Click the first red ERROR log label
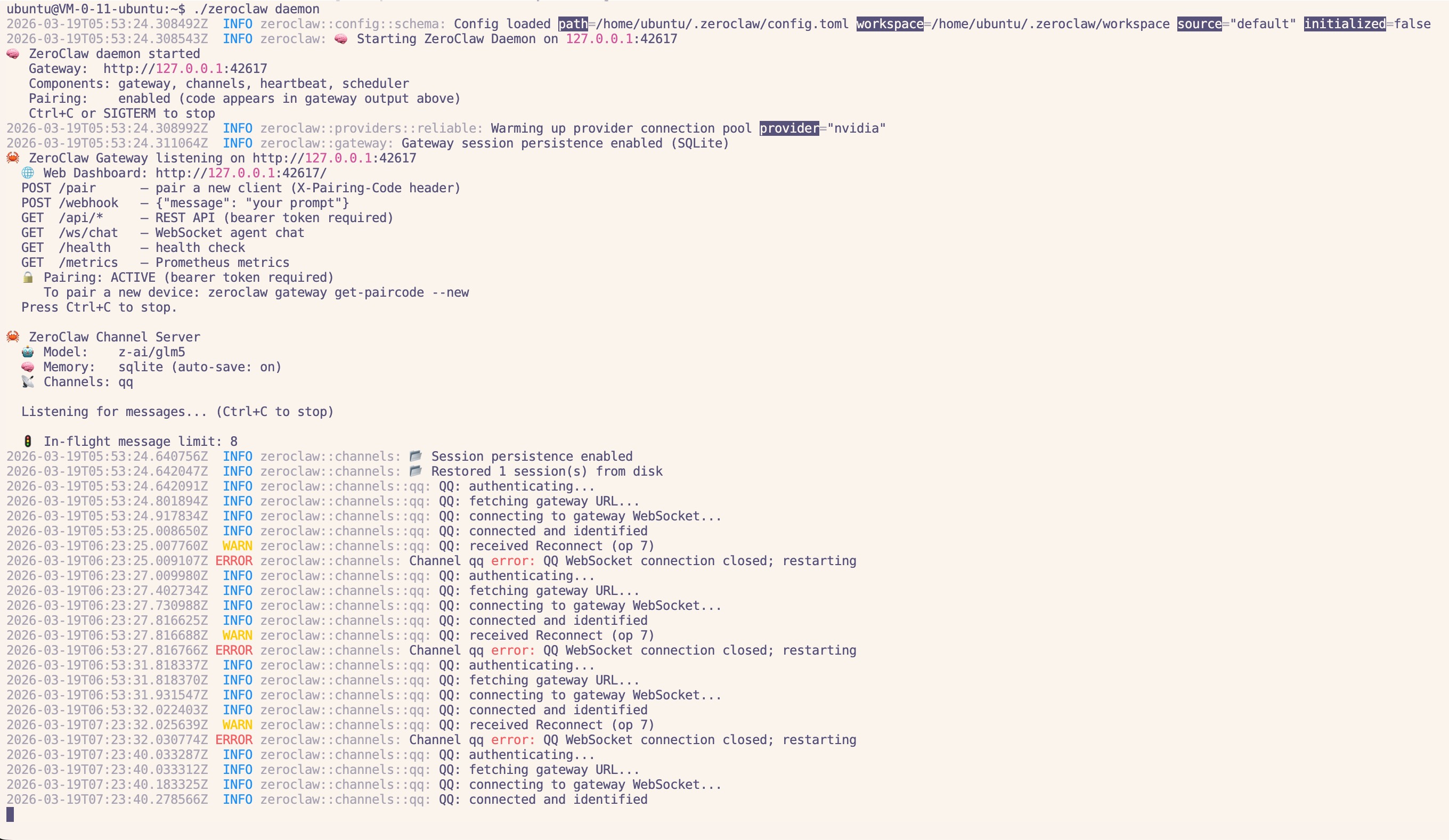Image resolution: width=1449 pixels, height=840 pixels. (x=233, y=561)
